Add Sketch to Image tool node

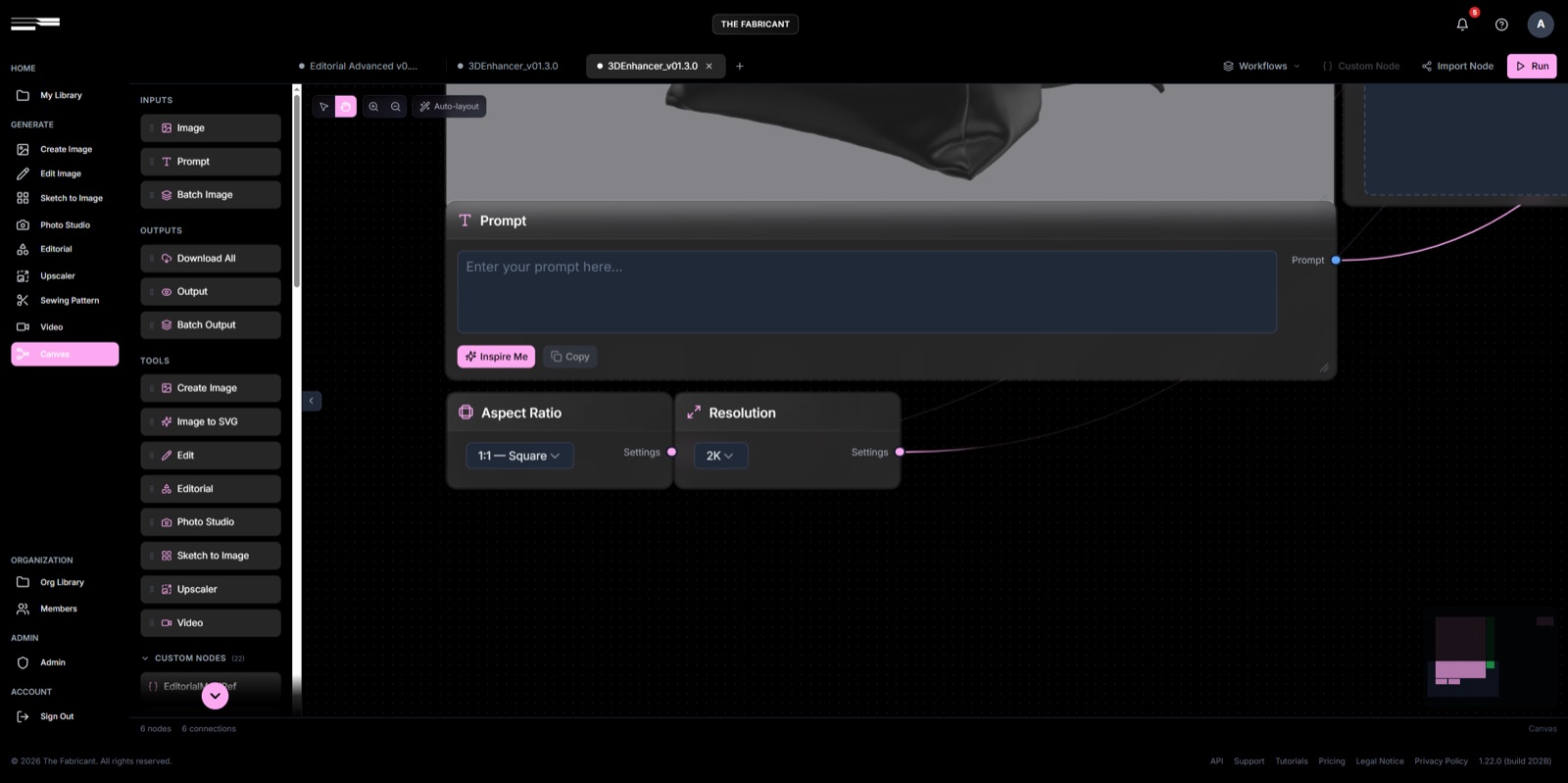pyautogui.click(x=211, y=556)
